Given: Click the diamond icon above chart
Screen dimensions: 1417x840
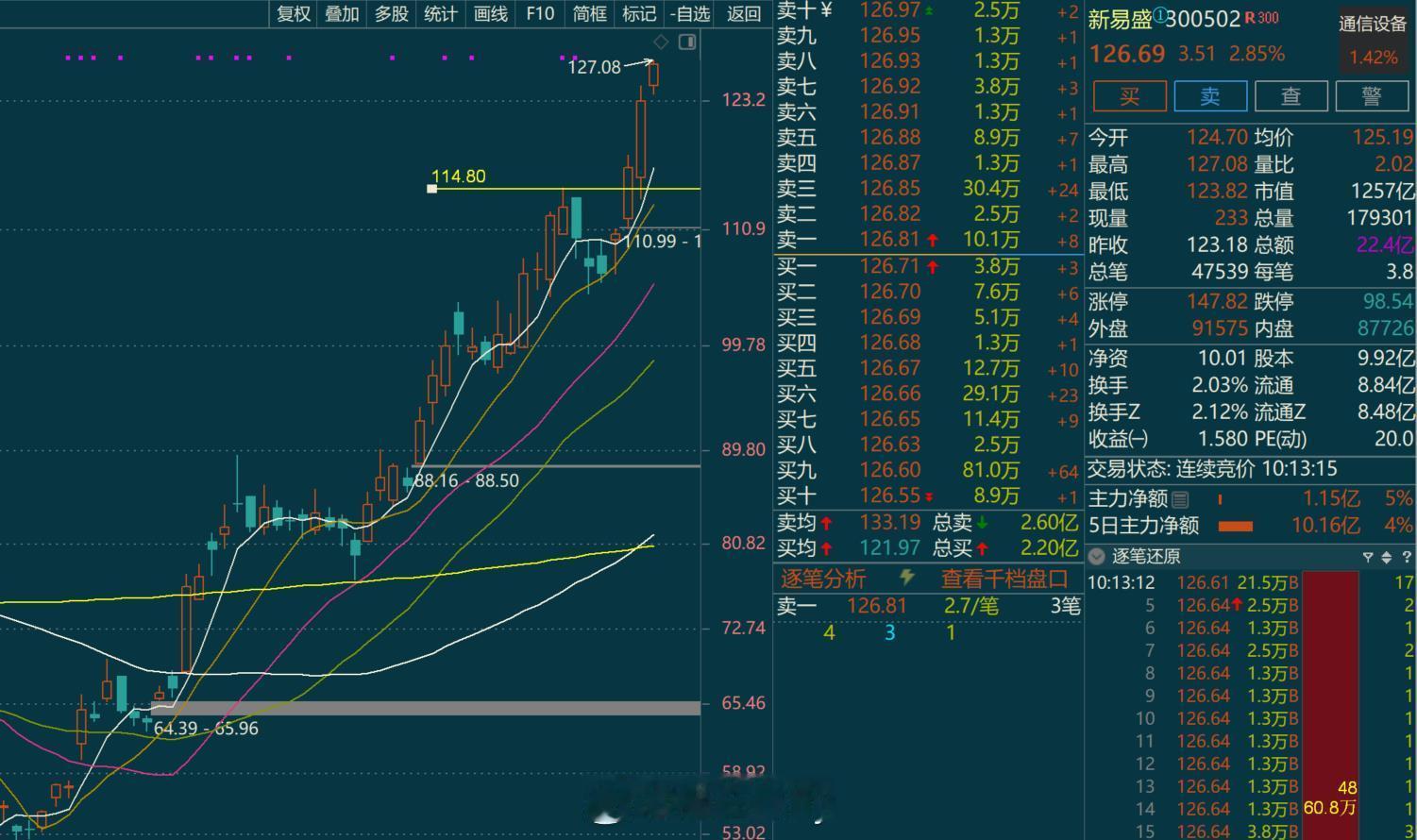Looking at the screenshot, I should (x=661, y=42).
